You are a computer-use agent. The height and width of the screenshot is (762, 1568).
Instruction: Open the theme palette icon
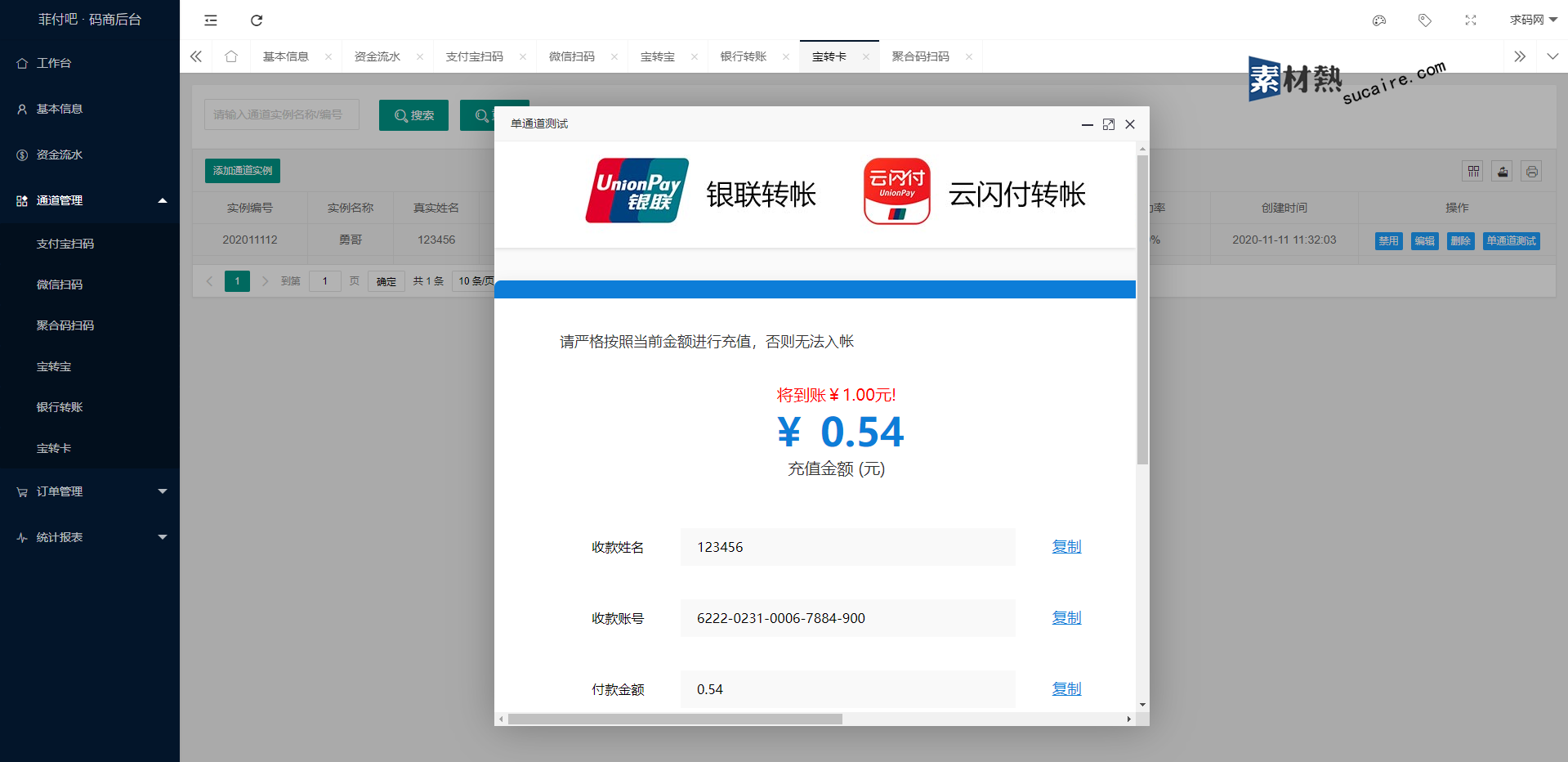[1379, 20]
